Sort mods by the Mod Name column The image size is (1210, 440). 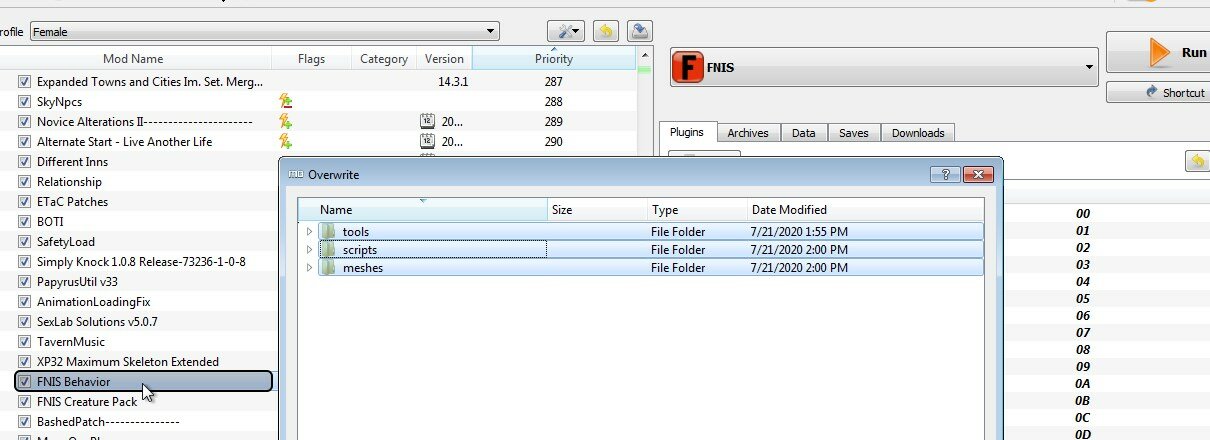[x=133, y=59]
